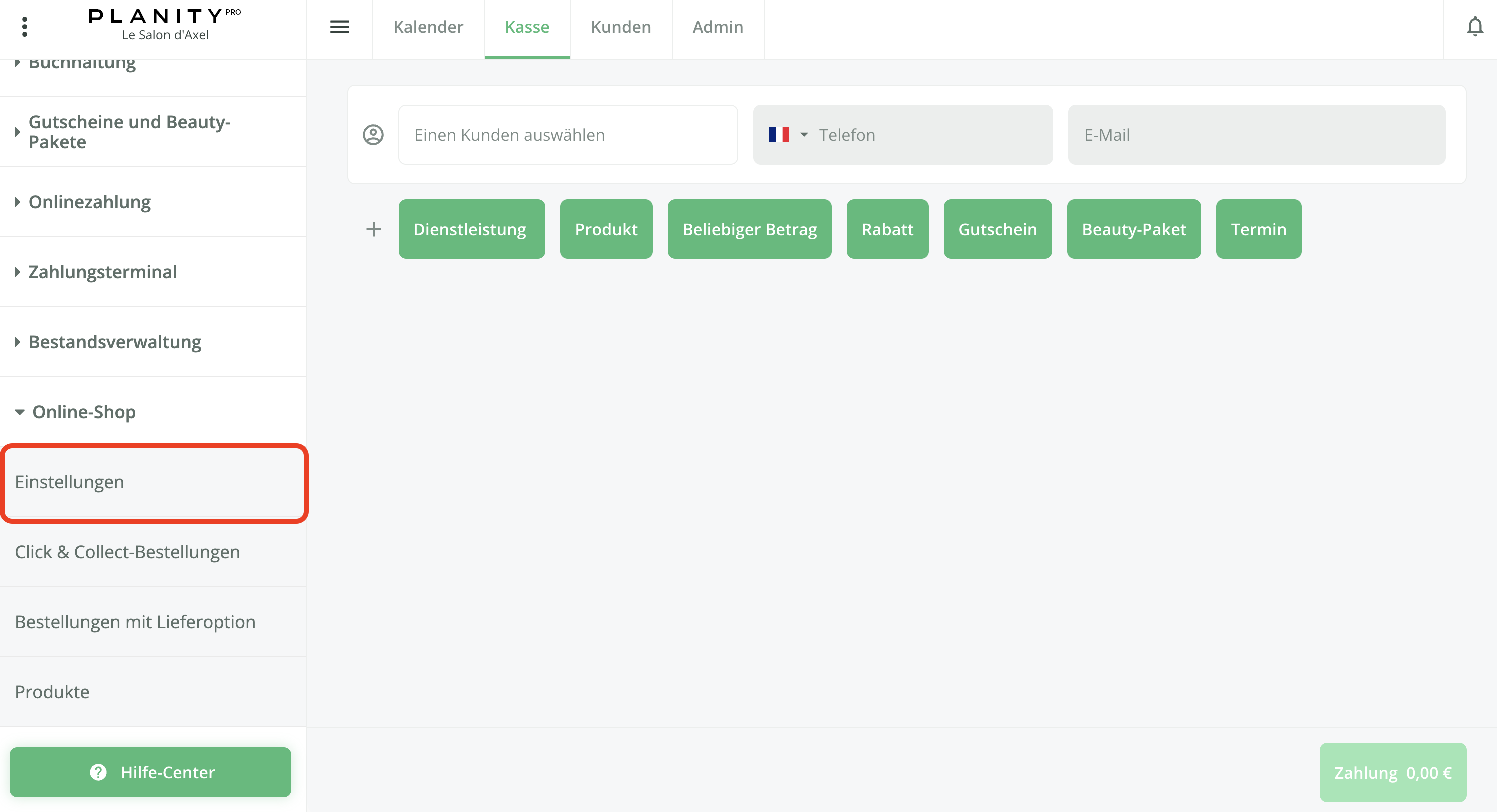Switch to the Kunden tab
1497x812 pixels.
point(620,27)
